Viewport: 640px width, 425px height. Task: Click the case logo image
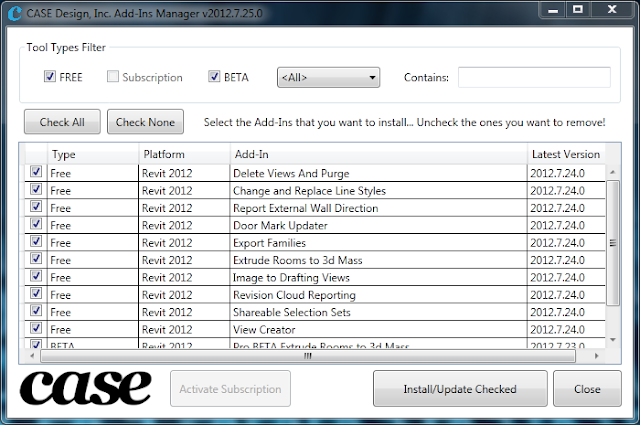point(85,387)
